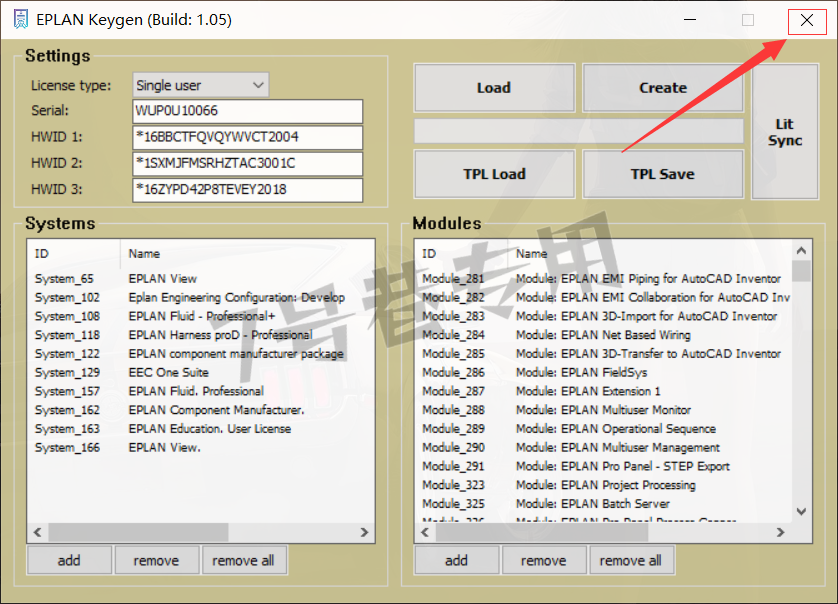Click the right scroll arrow of the Modules list
Screen dimensions: 838x604
pyautogui.click(x=781, y=532)
